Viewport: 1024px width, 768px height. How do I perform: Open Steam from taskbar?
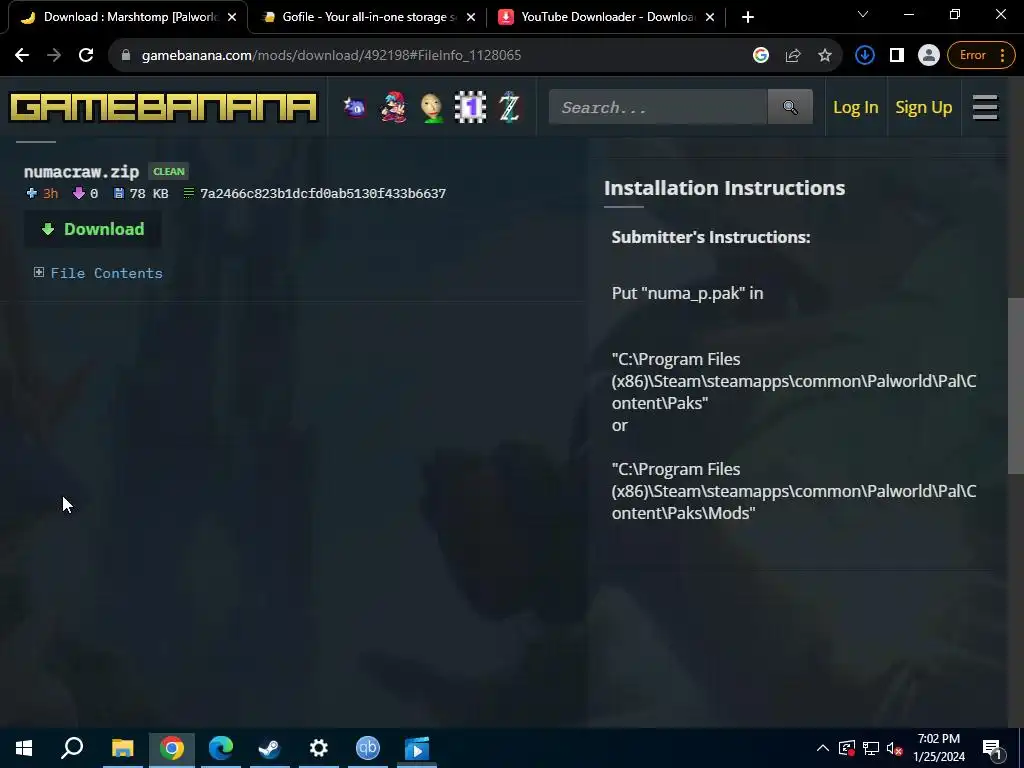coord(270,748)
